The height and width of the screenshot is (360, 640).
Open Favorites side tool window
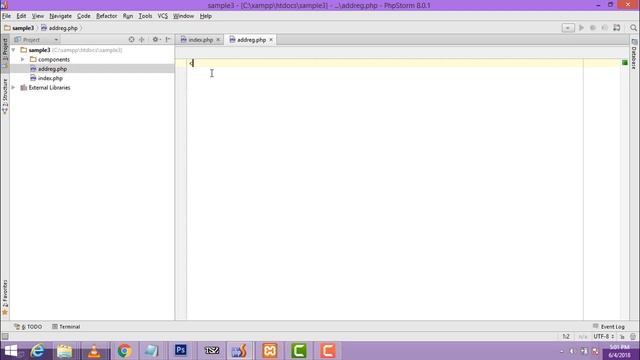(5, 297)
